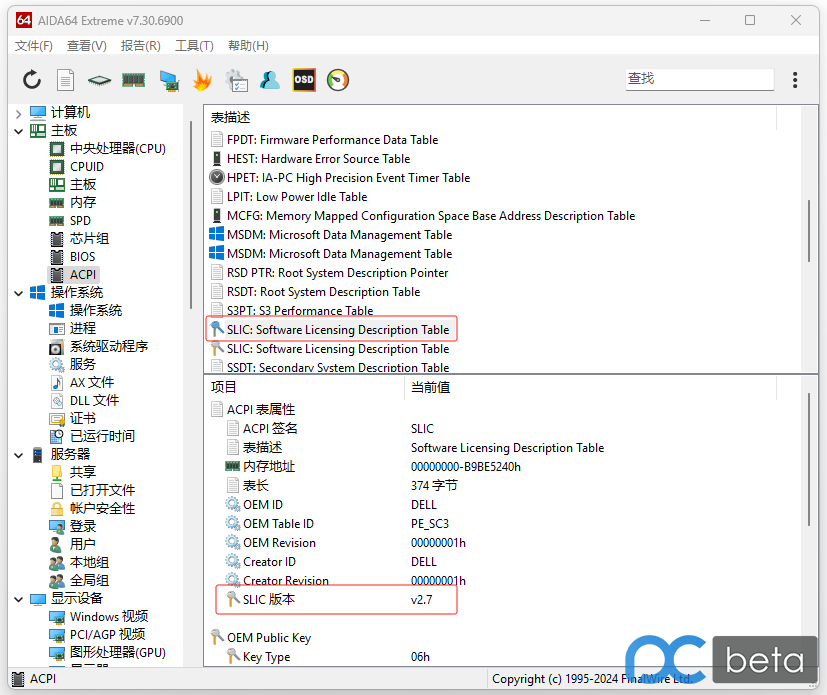Select the 芯片组 tree item
The width and height of the screenshot is (827, 695).
[79, 238]
